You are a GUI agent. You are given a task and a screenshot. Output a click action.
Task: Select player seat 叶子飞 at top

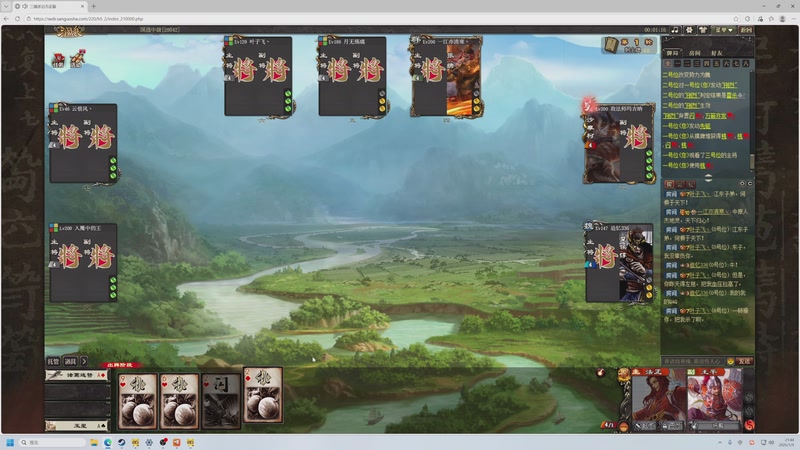[x=258, y=76]
